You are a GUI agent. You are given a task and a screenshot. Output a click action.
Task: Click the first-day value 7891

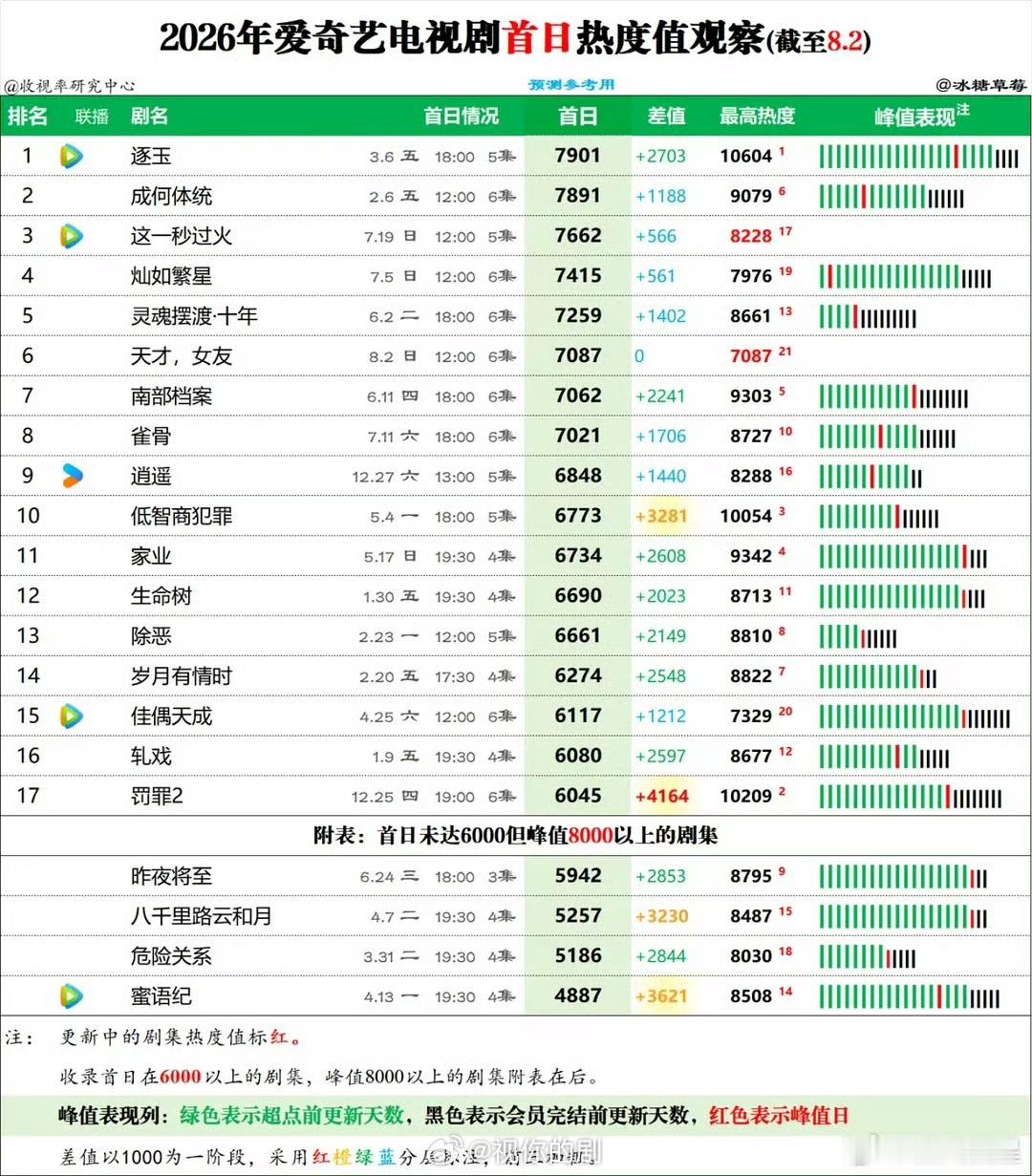point(578,196)
